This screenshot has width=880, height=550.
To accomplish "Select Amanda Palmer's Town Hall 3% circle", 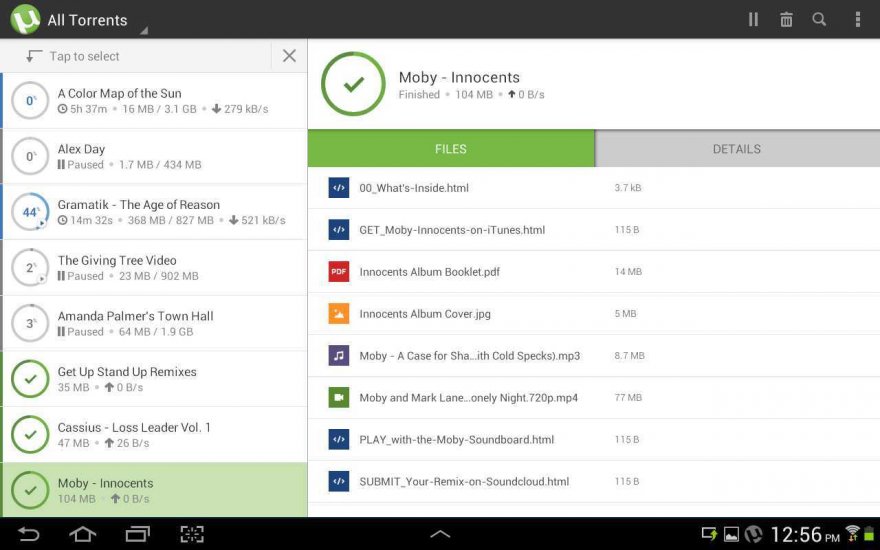I will point(30,323).
